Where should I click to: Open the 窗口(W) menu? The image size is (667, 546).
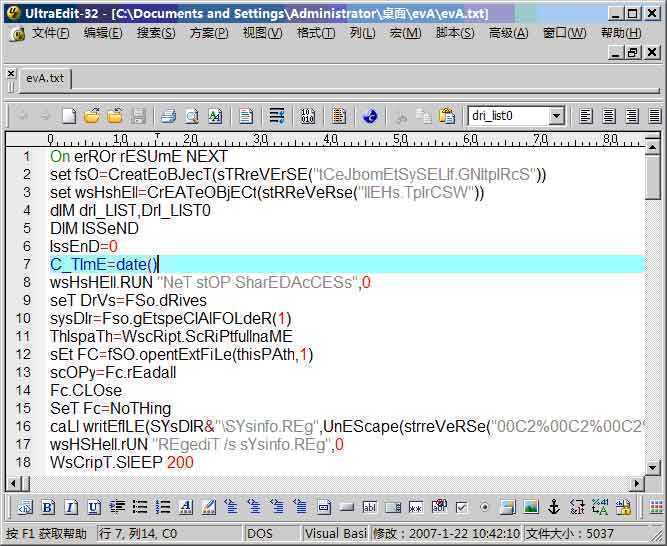564,33
